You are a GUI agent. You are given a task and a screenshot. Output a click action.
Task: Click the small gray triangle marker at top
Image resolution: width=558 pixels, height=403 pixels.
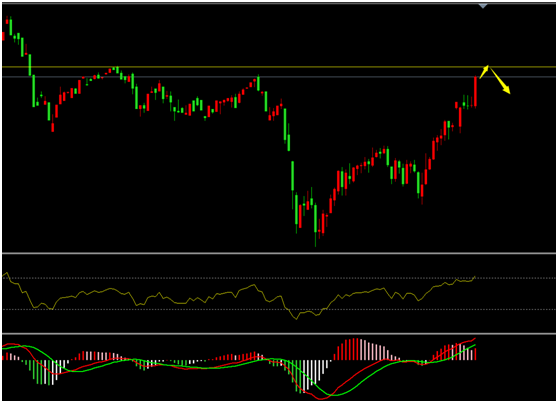(483, 6)
